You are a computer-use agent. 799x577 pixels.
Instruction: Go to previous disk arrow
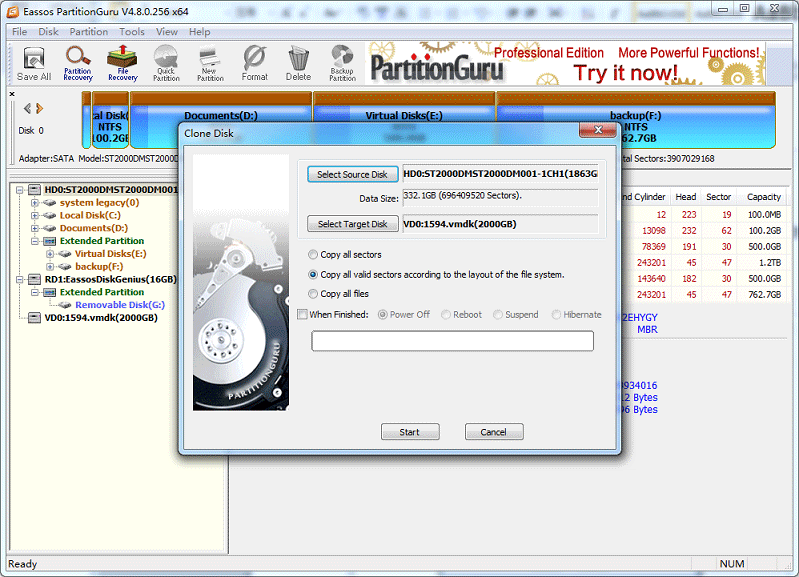[27, 108]
